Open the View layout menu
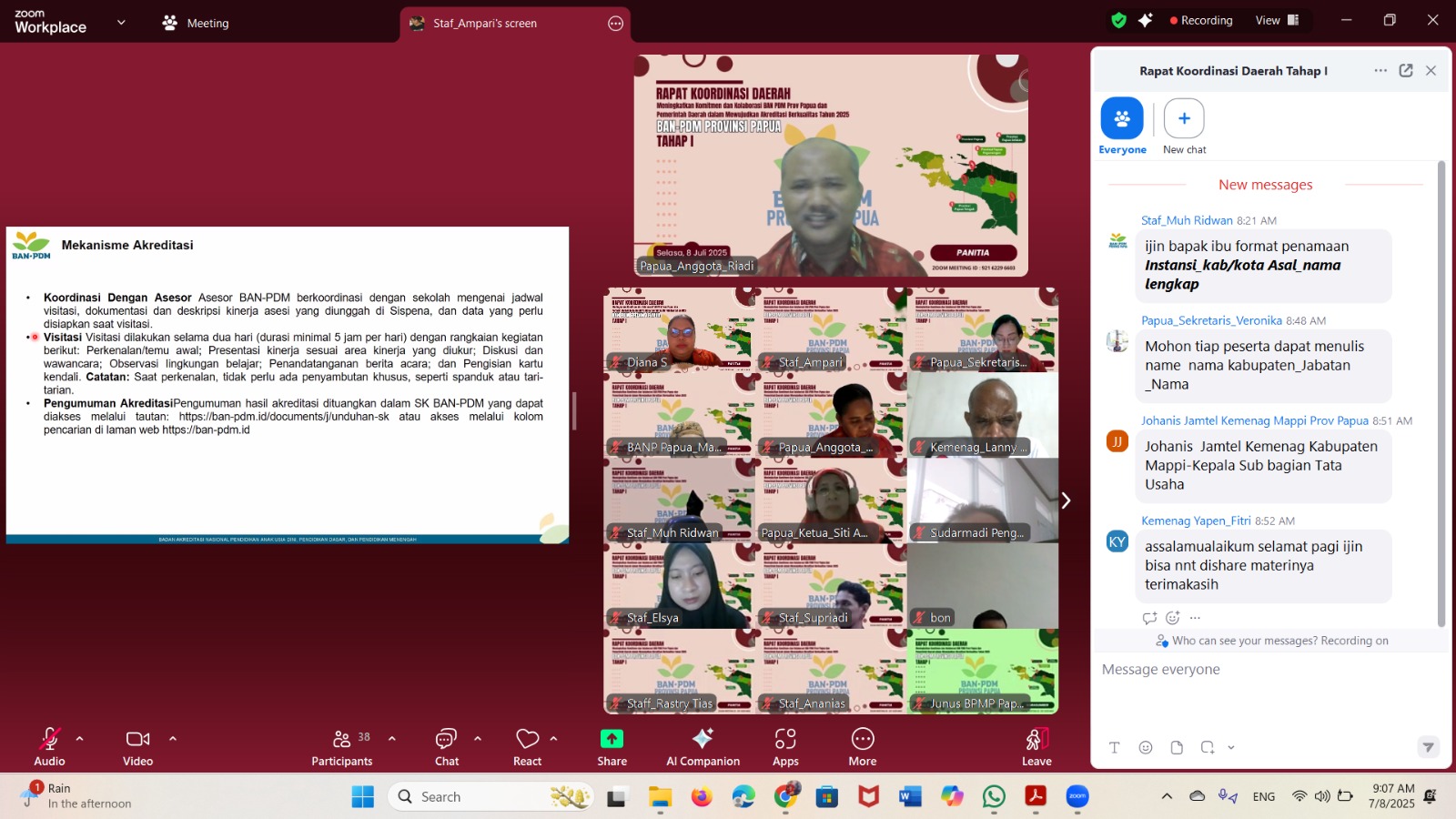The image size is (1456, 819). point(1277,20)
